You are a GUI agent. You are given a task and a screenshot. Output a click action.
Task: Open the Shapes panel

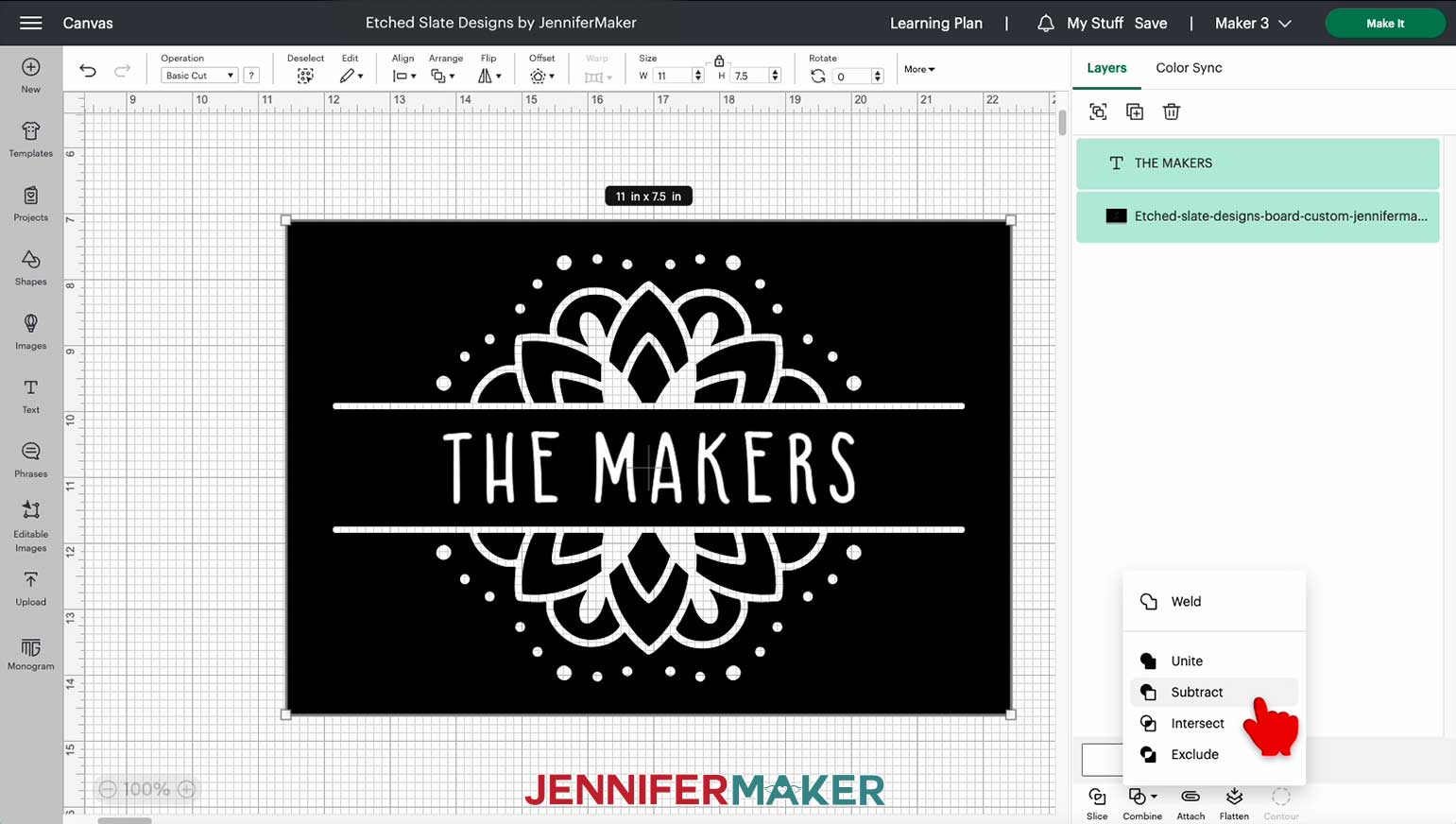(30, 268)
